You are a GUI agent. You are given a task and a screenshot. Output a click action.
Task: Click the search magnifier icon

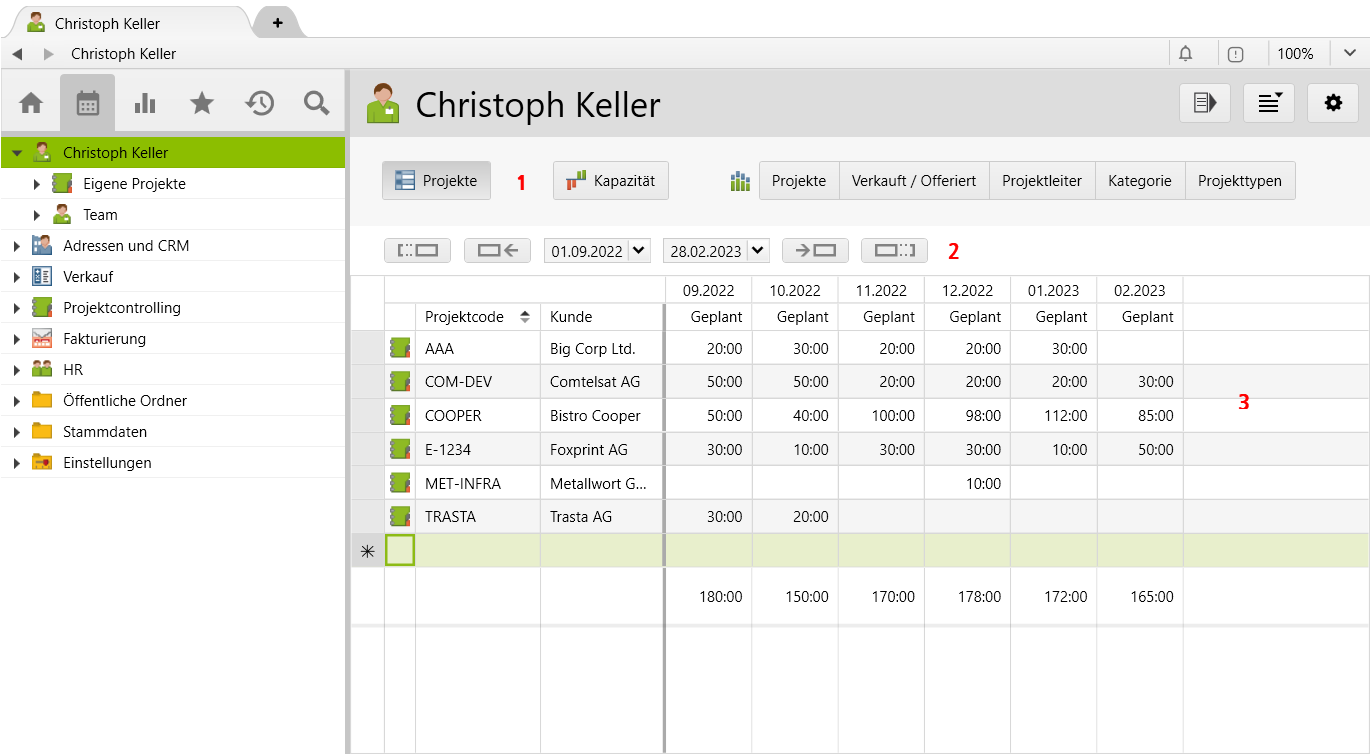[317, 103]
